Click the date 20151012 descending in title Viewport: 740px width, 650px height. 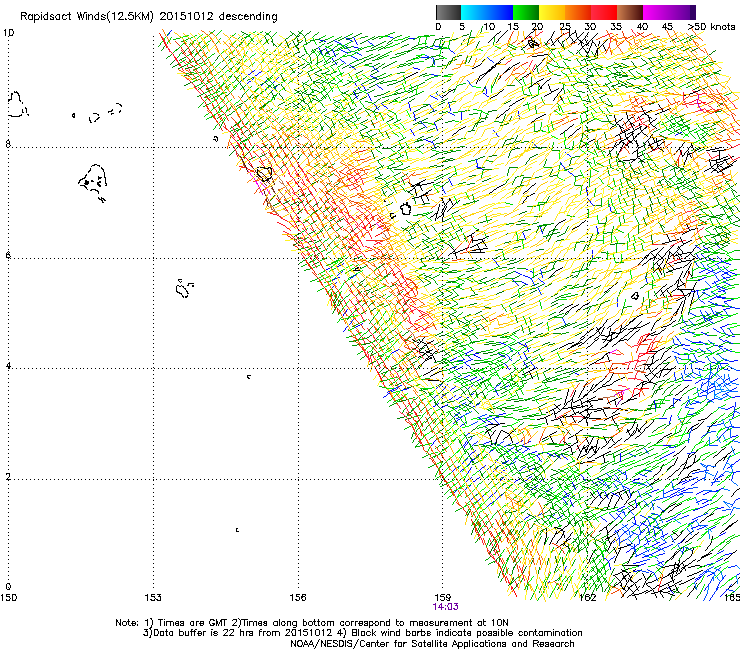coord(219,17)
